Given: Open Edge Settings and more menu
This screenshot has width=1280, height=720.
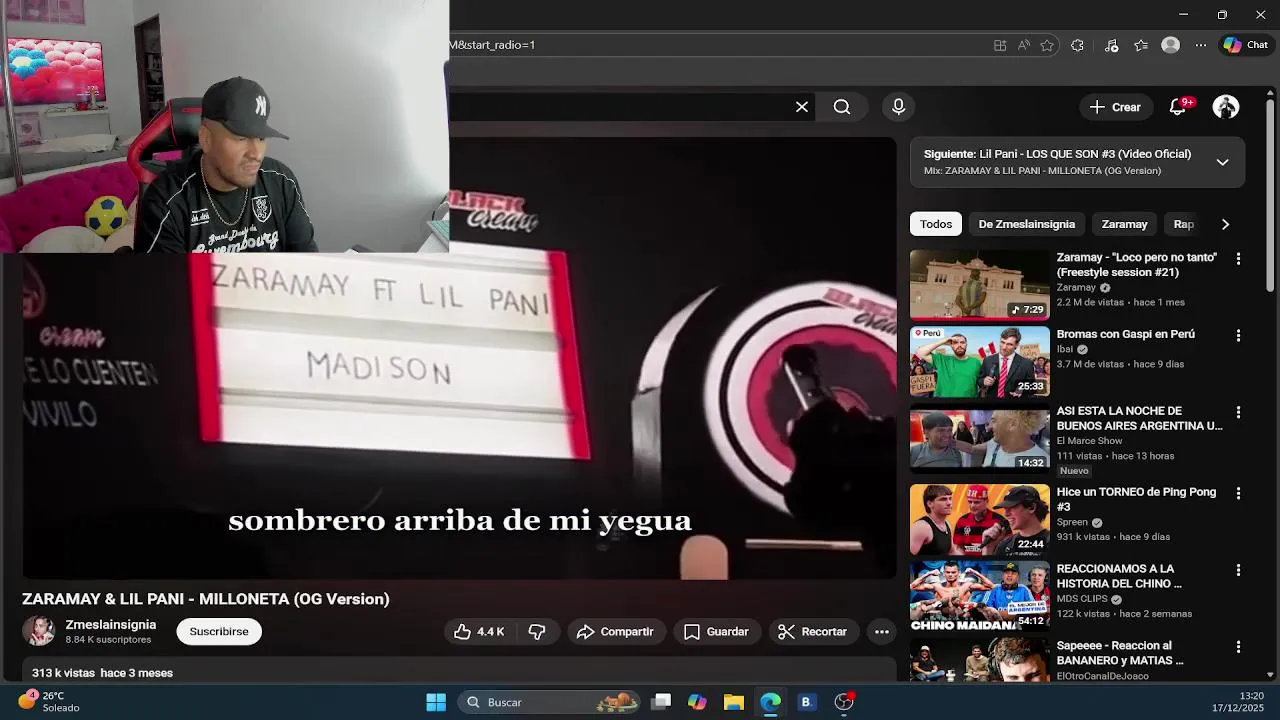Looking at the screenshot, I should pos(1201,45).
